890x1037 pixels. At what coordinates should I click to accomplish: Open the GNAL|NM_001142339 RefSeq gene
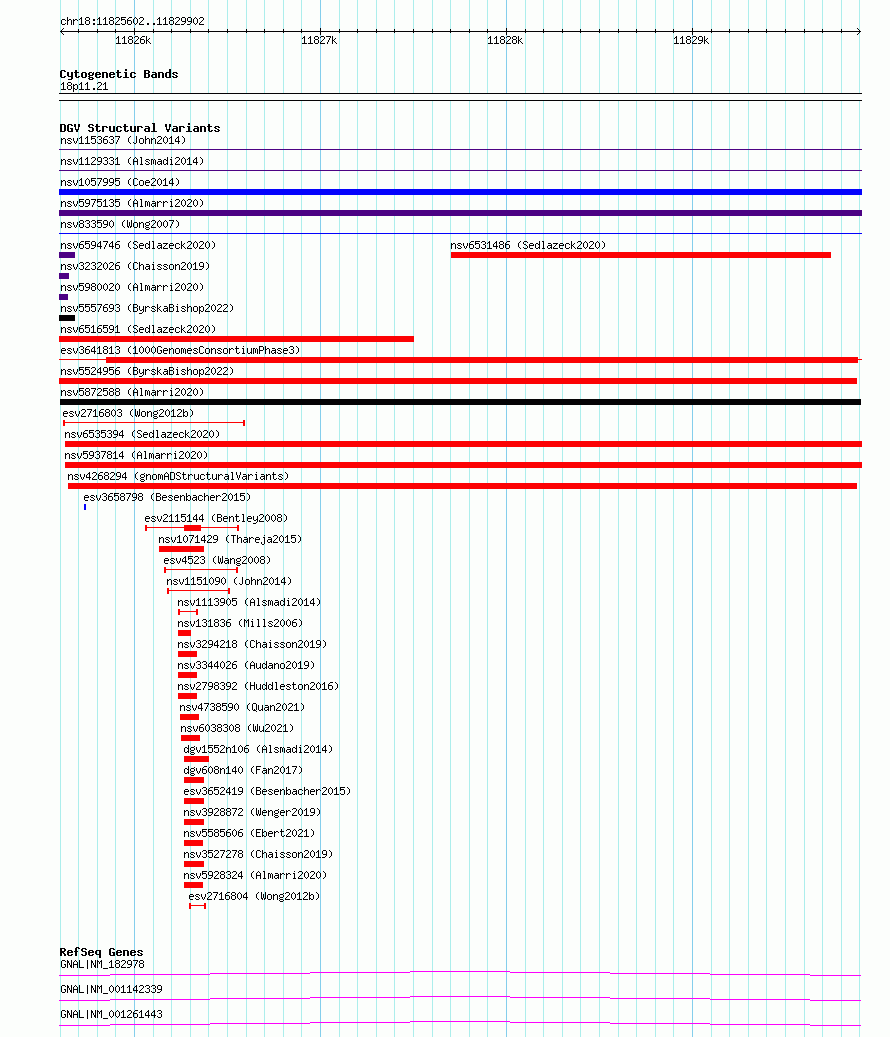[111, 989]
